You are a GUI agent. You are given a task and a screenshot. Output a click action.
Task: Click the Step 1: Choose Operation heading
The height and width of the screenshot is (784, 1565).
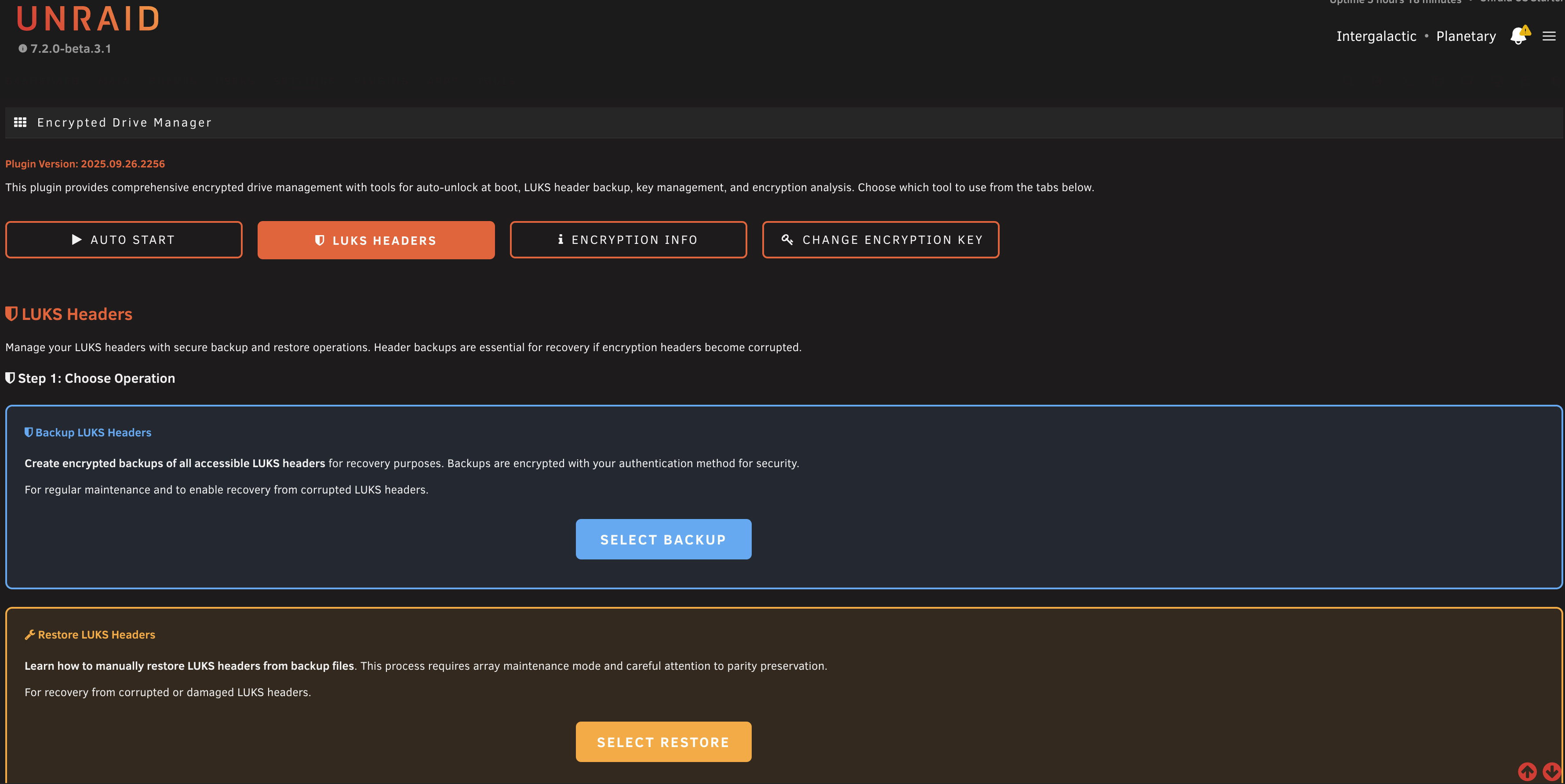tap(97, 378)
